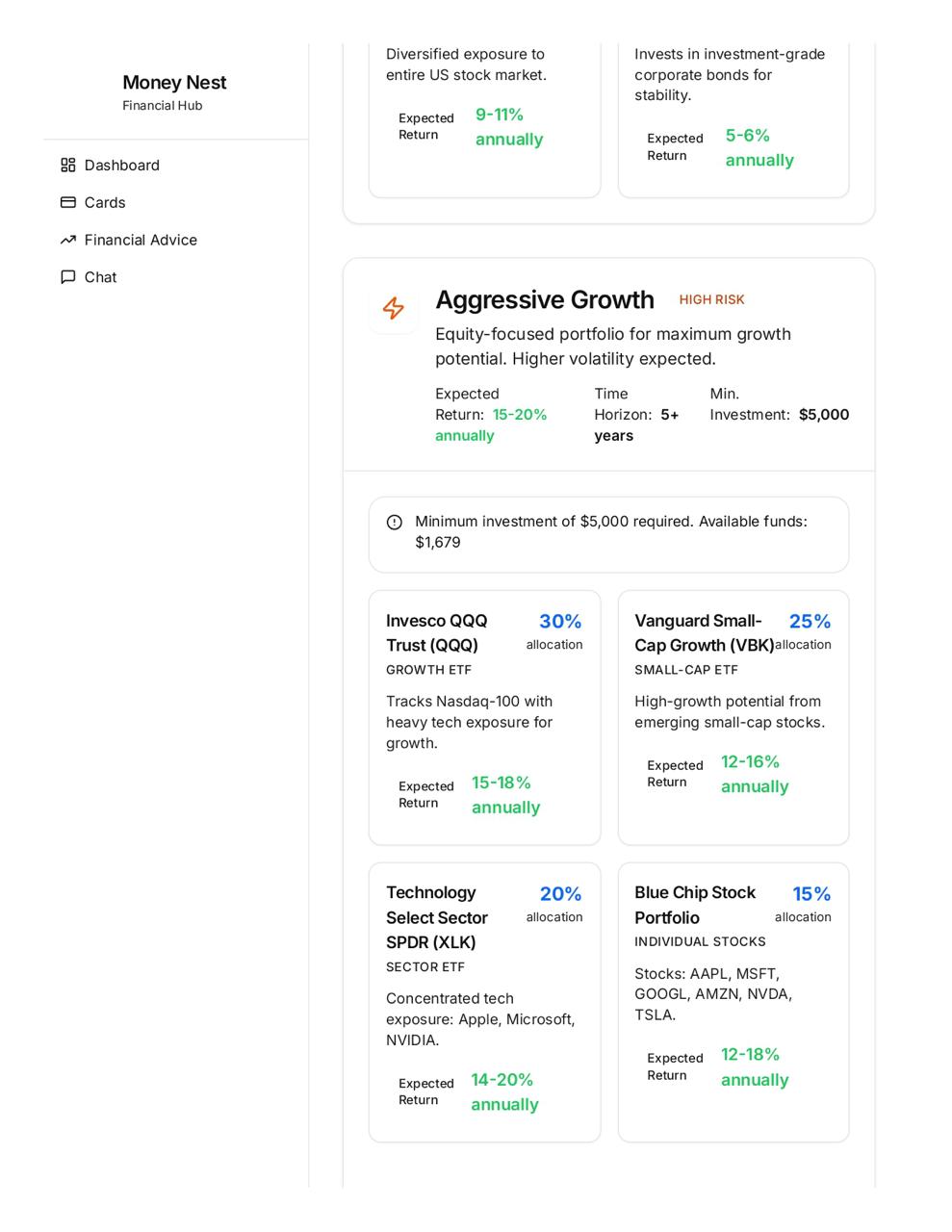Click the HIGH RISK badge
The height and width of the screenshot is (1232, 952).
[711, 300]
